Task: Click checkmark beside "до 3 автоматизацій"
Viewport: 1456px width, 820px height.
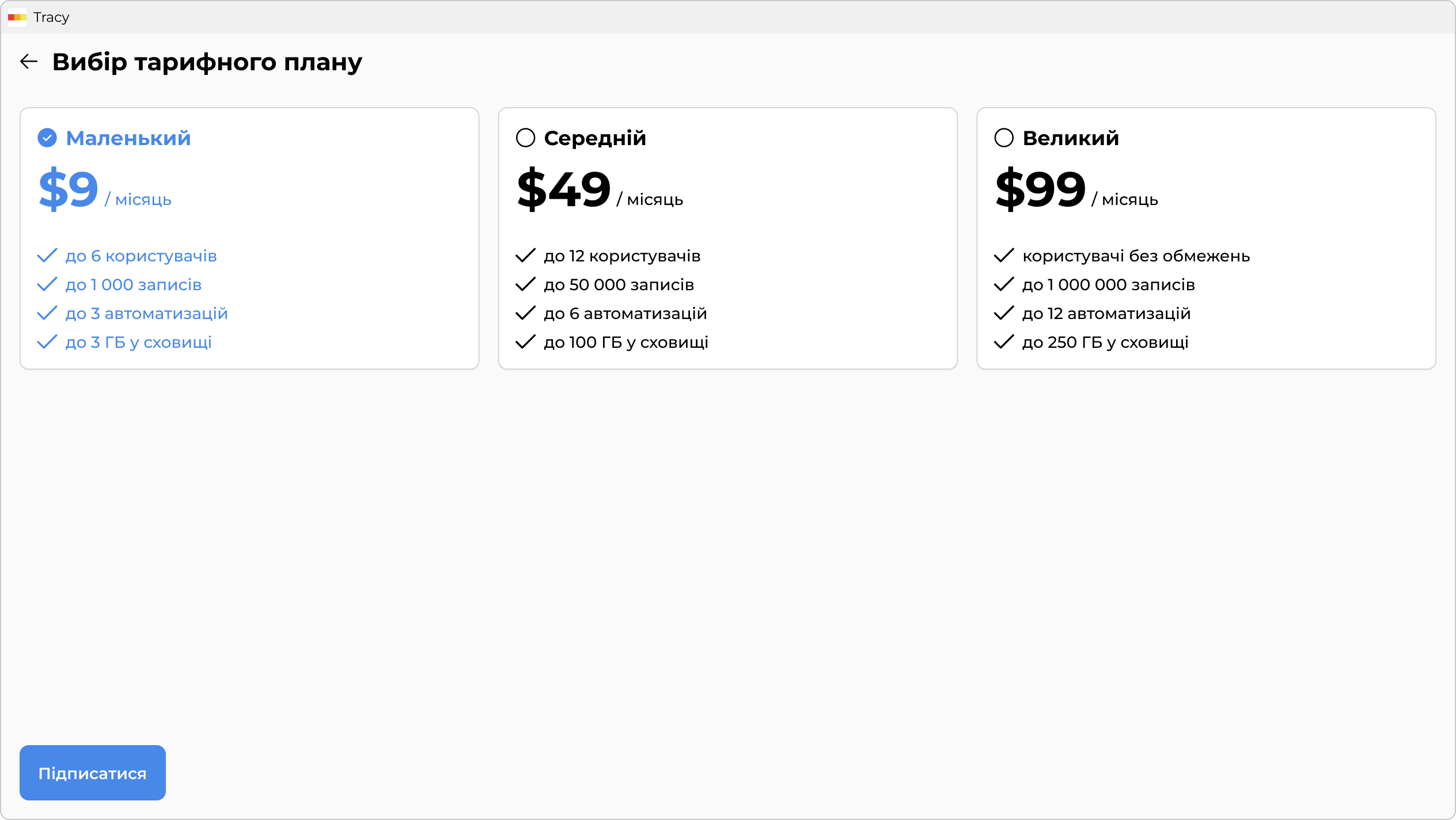Action: coord(47,313)
